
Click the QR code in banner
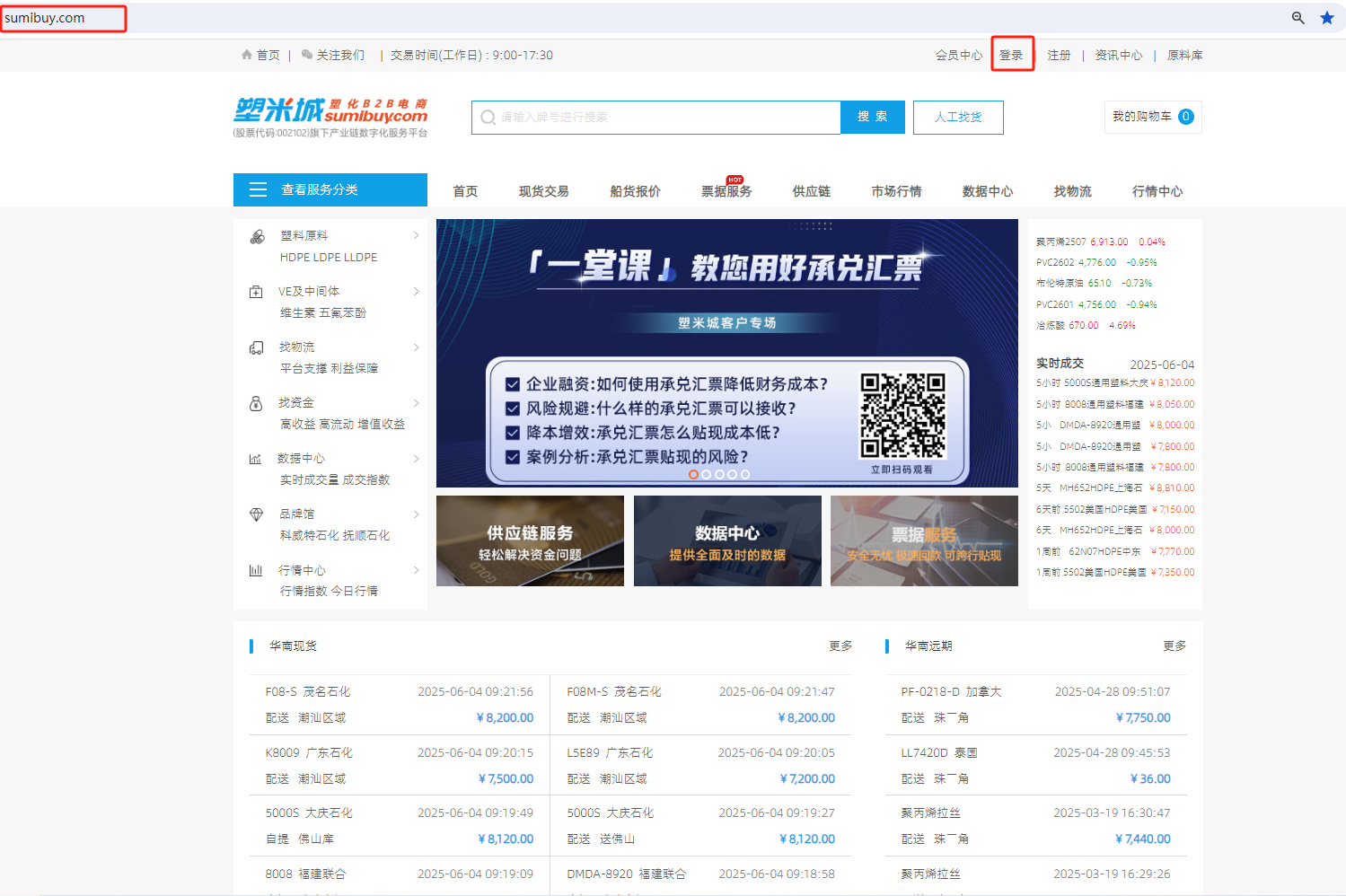tap(902, 416)
